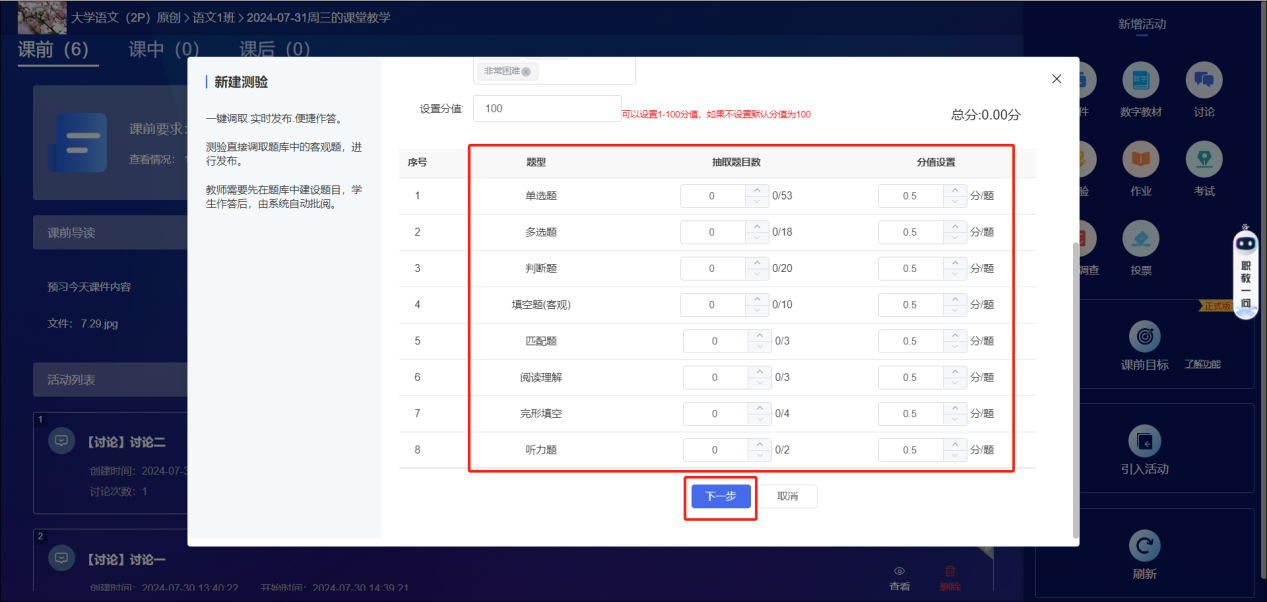Select the 作业 activity icon
This screenshot has width=1267, height=602.
tap(1140, 160)
